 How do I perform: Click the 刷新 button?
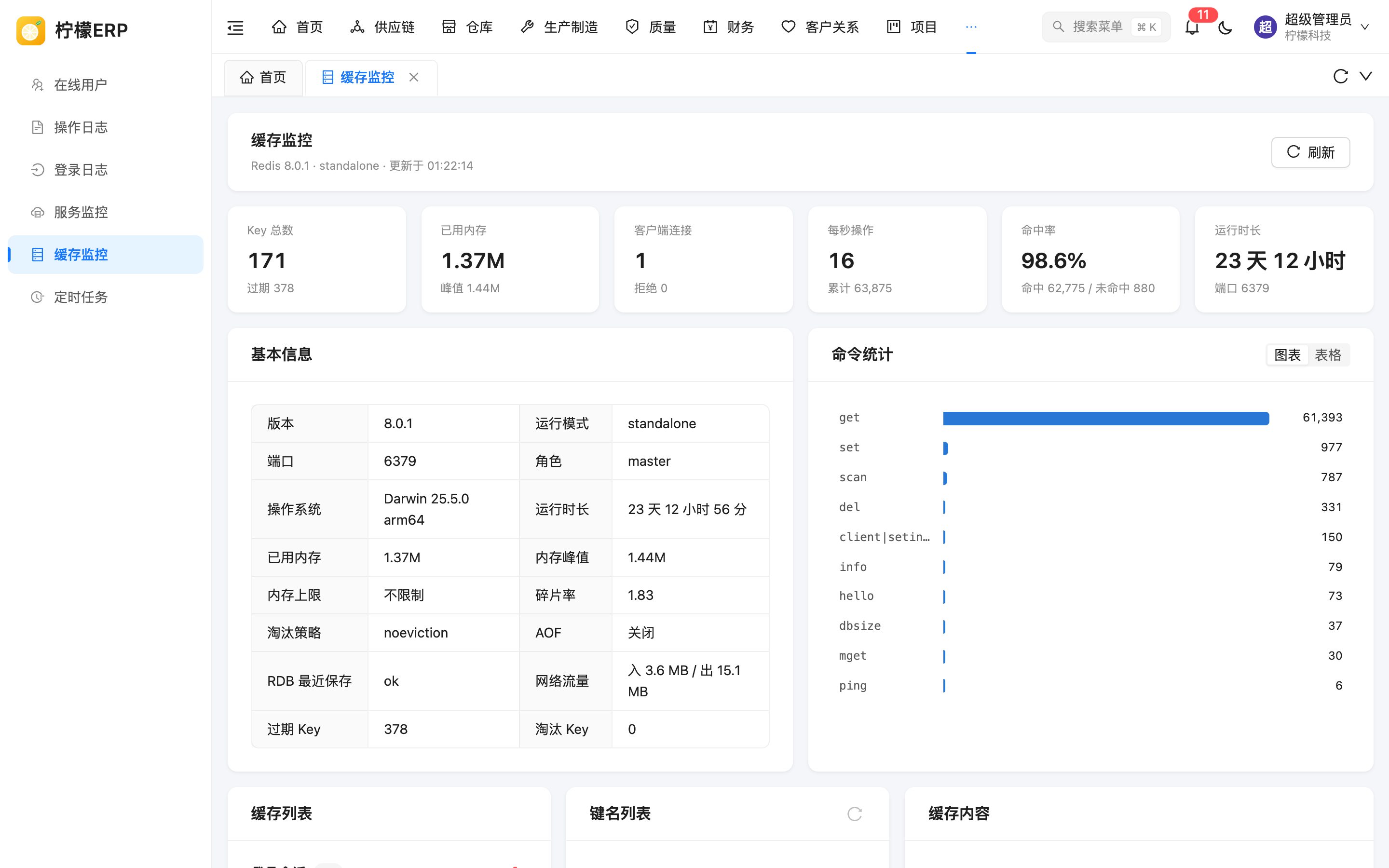1310,152
